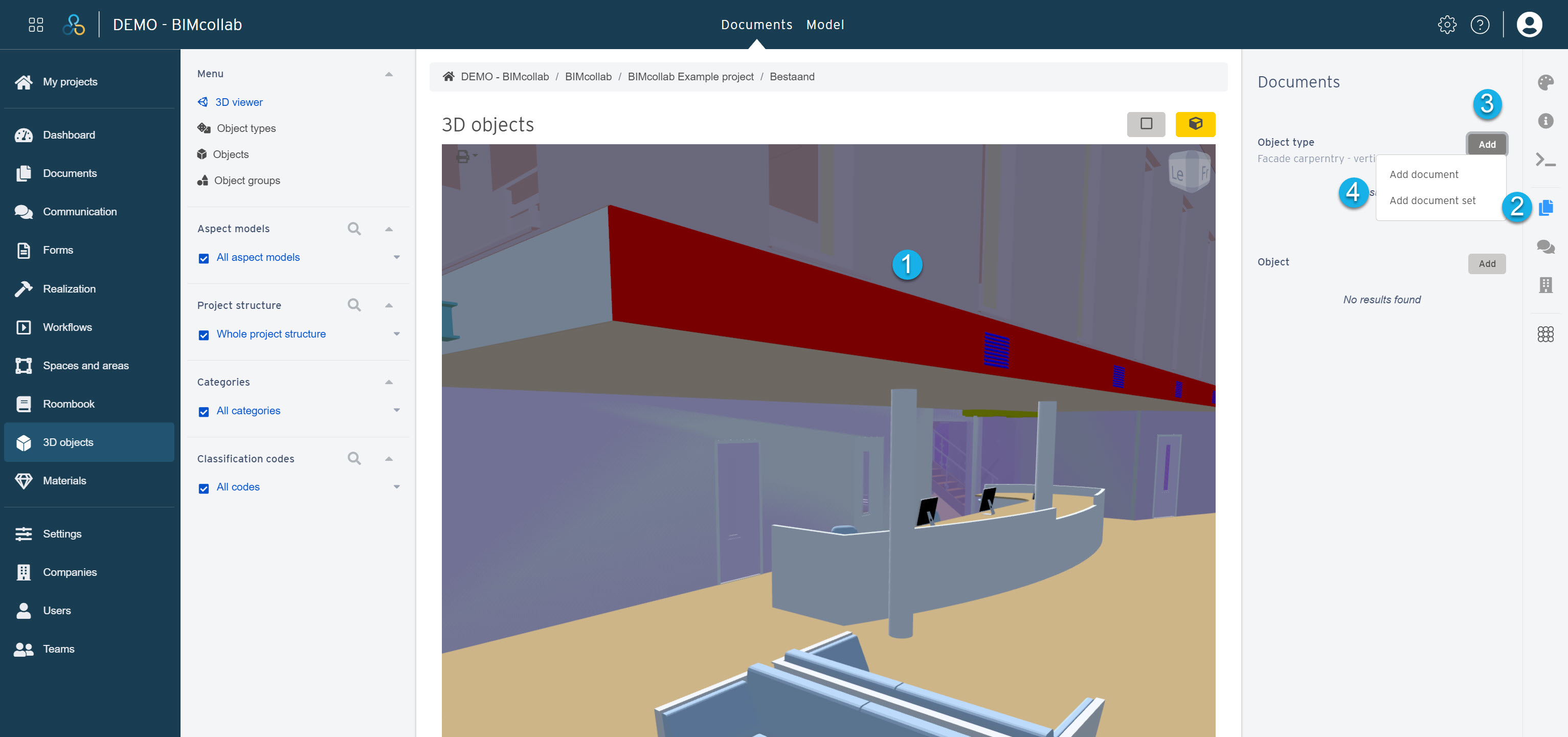Open the user account avatar
1568x737 pixels.
[1529, 25]
